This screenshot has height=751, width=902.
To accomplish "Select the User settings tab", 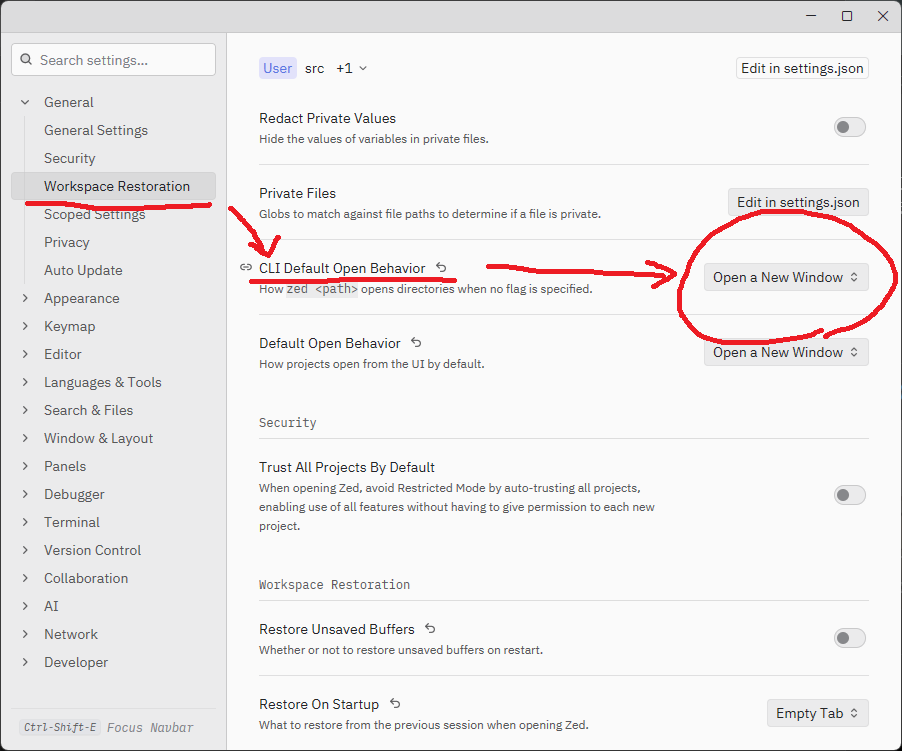I will 278,68.
